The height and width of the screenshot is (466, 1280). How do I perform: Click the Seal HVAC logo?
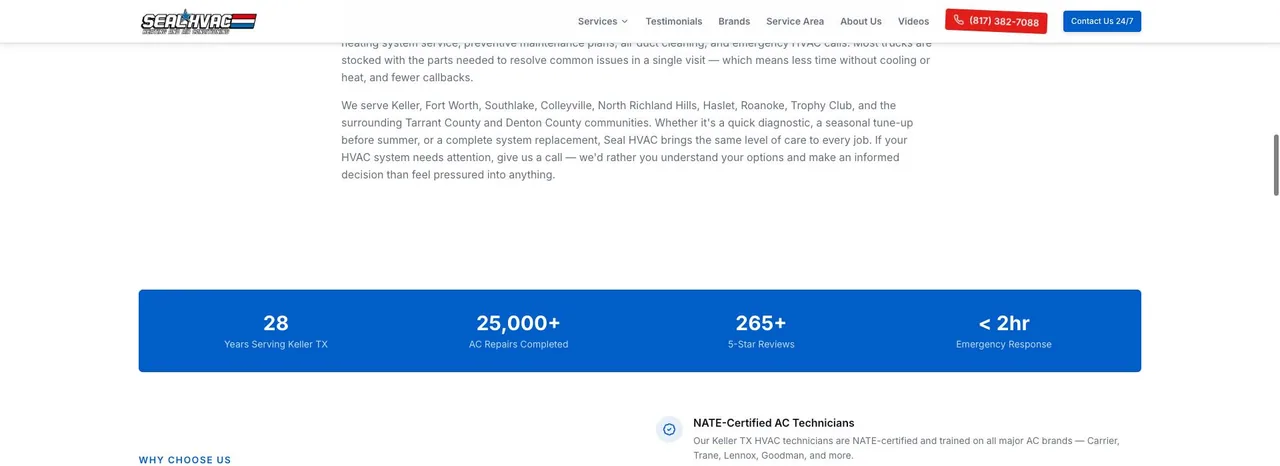[198, 21]
